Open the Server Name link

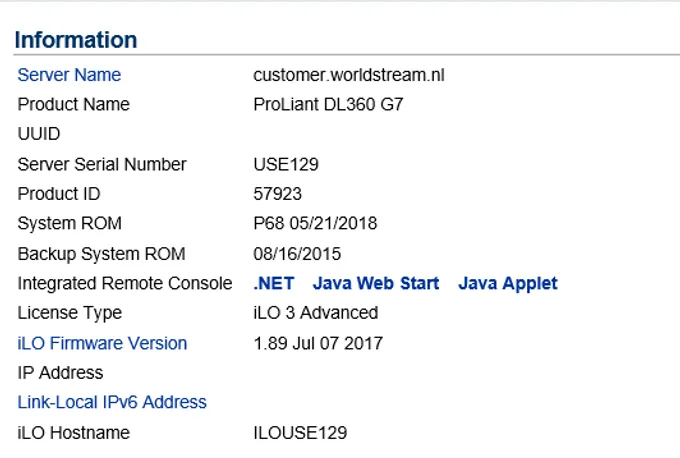69,75
